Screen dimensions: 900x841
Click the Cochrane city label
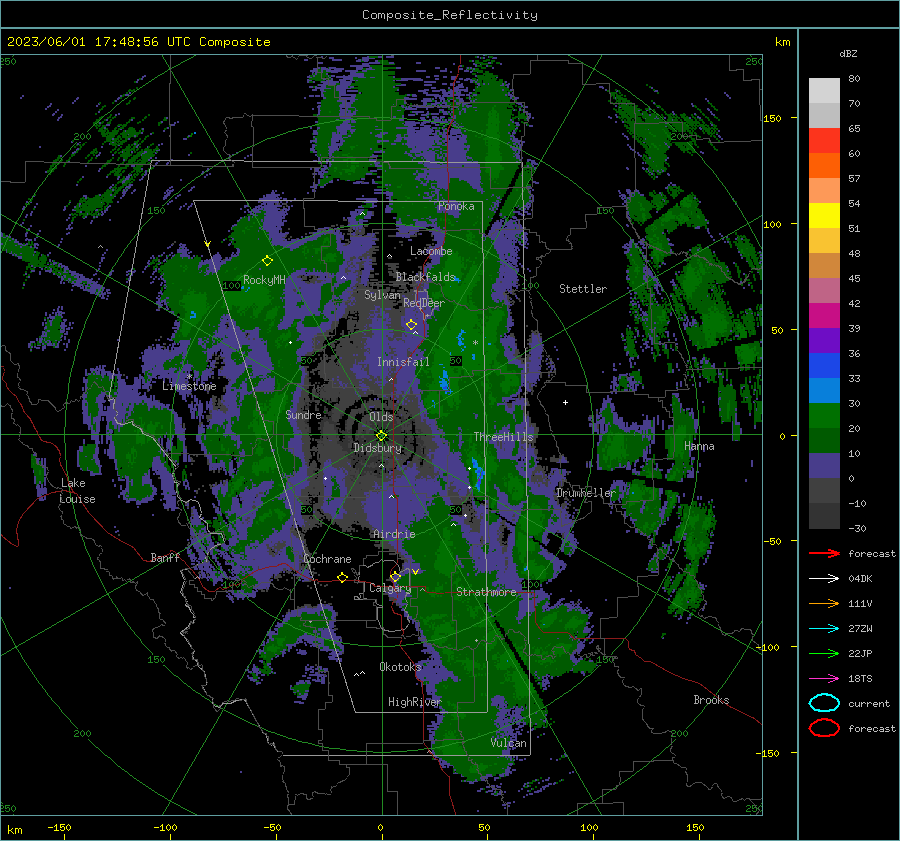(x=327, y=559)
